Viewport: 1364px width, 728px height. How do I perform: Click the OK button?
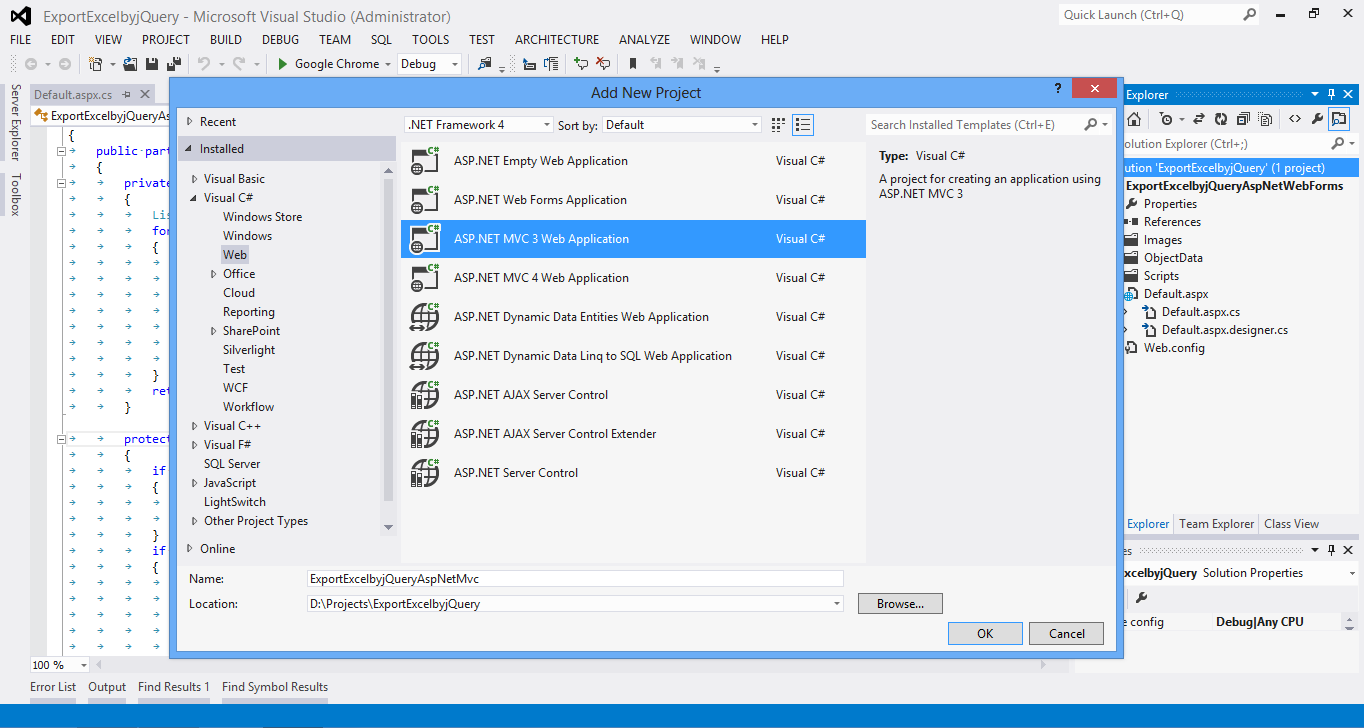click(985, 633)
